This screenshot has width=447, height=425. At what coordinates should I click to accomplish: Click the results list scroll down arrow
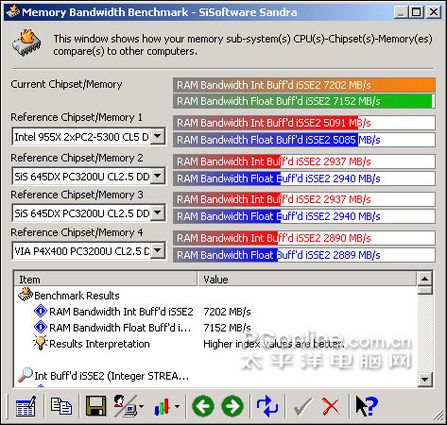[425, 379]
